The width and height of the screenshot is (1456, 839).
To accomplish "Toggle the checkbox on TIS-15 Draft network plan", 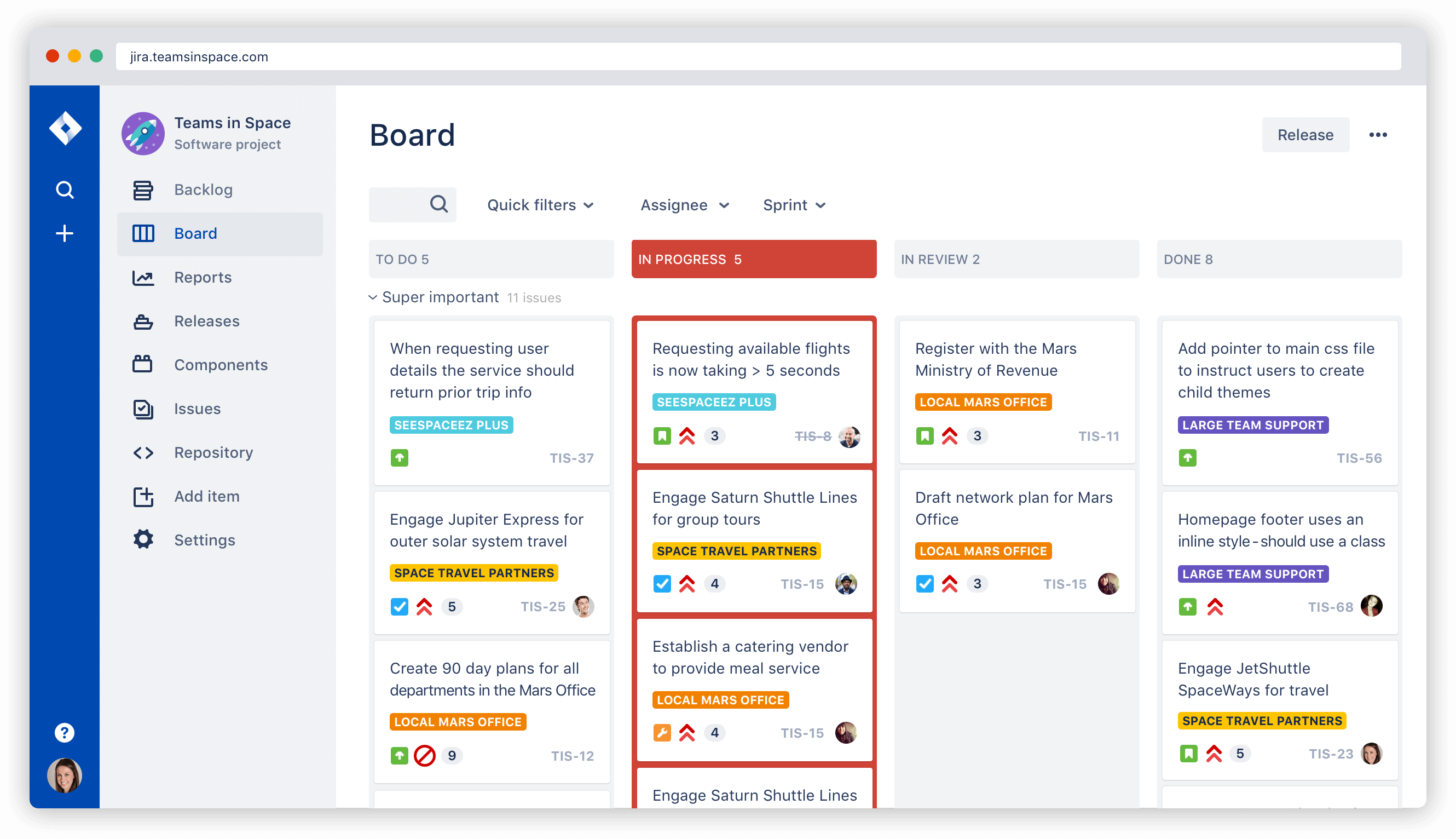I will click(x=925, y=583).
